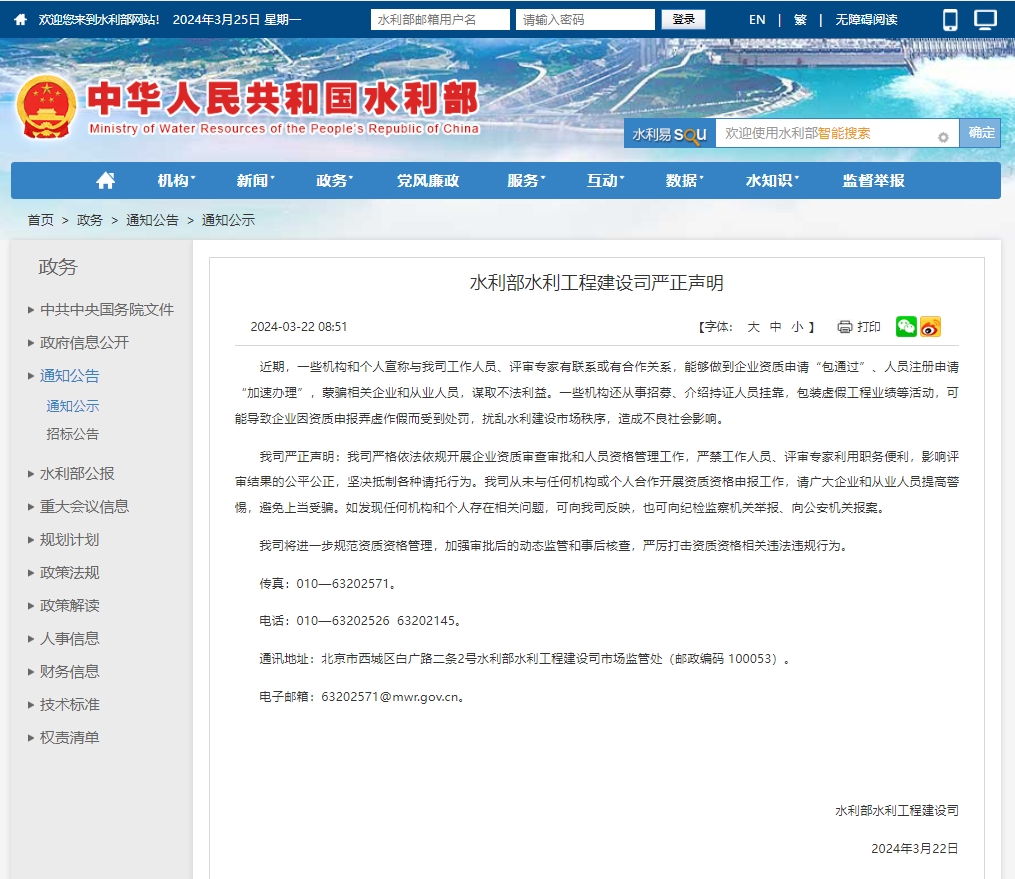Open the 监督举报 navigation item
The image size is (1015, 879).
coord(873,181)
